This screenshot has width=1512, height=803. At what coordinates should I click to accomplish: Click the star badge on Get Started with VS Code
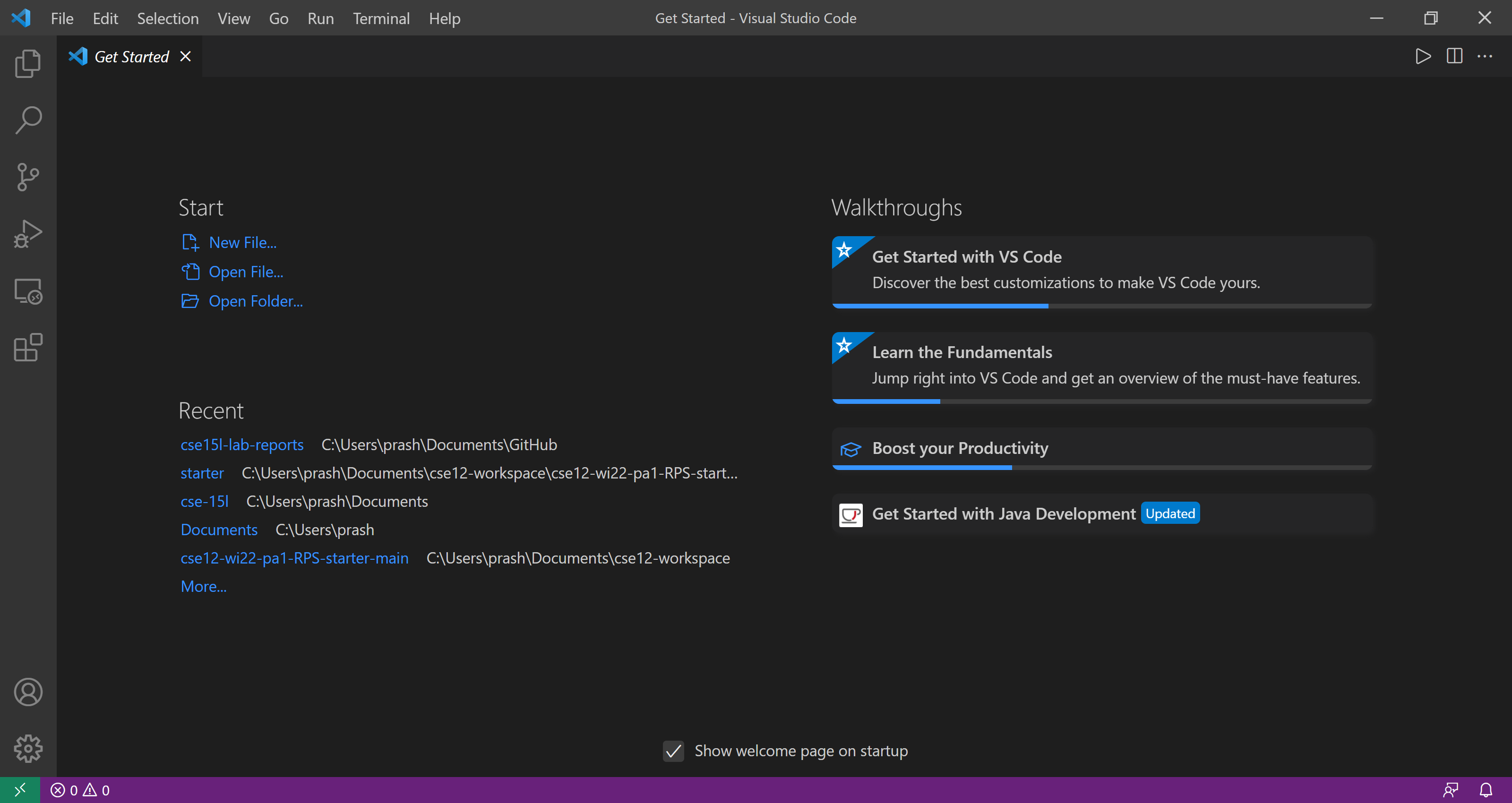point(845,249)
